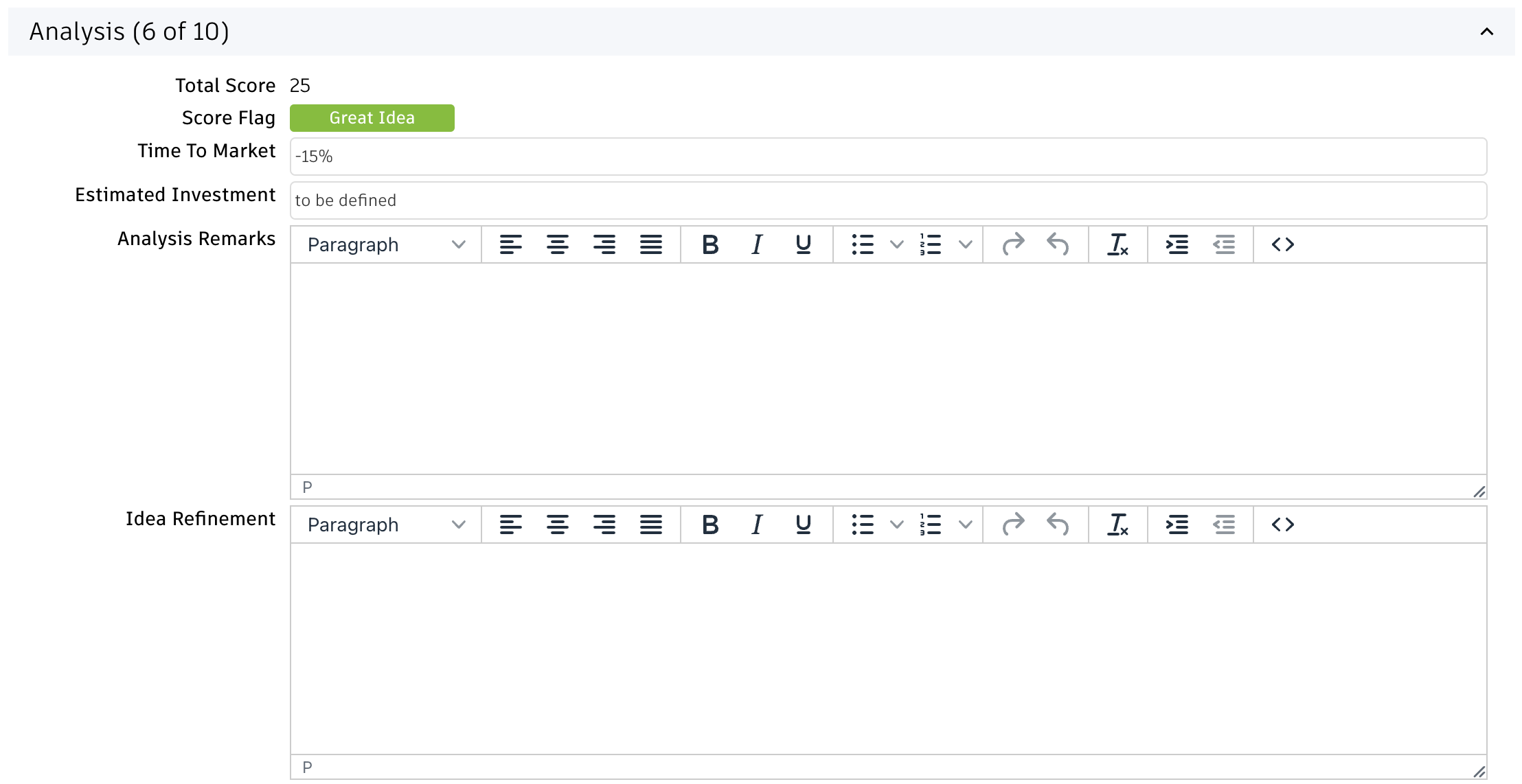1522x784 pixels.
Task: Open source code view in Analysis Remarks
Action: (1282, 244)
